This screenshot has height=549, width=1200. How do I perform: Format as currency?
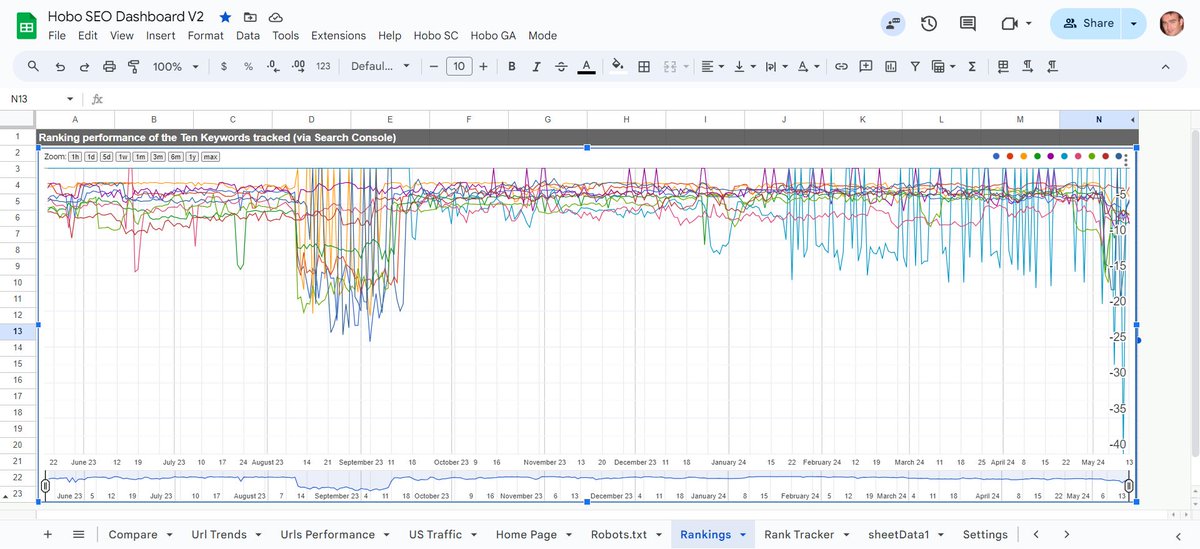[x=223, y=66]
